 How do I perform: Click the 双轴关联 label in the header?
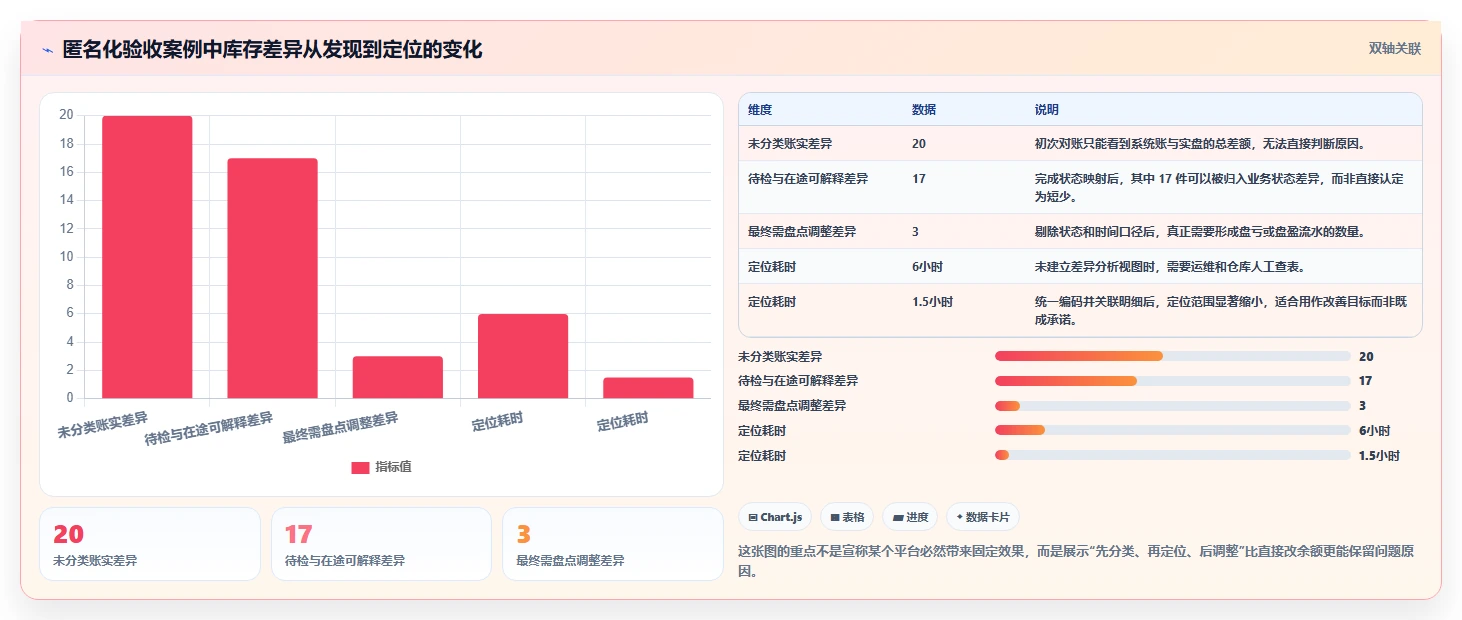1395,48
